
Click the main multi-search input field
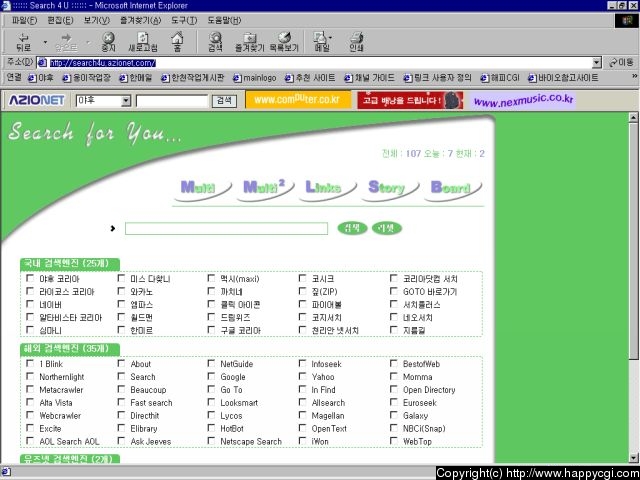[226, 229]
